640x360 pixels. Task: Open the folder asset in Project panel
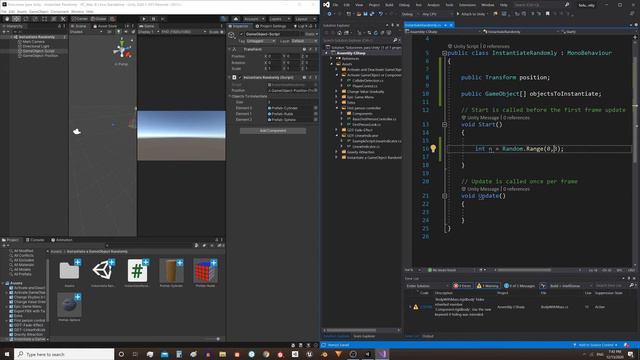pyautogui.click(x=69, y=271)
